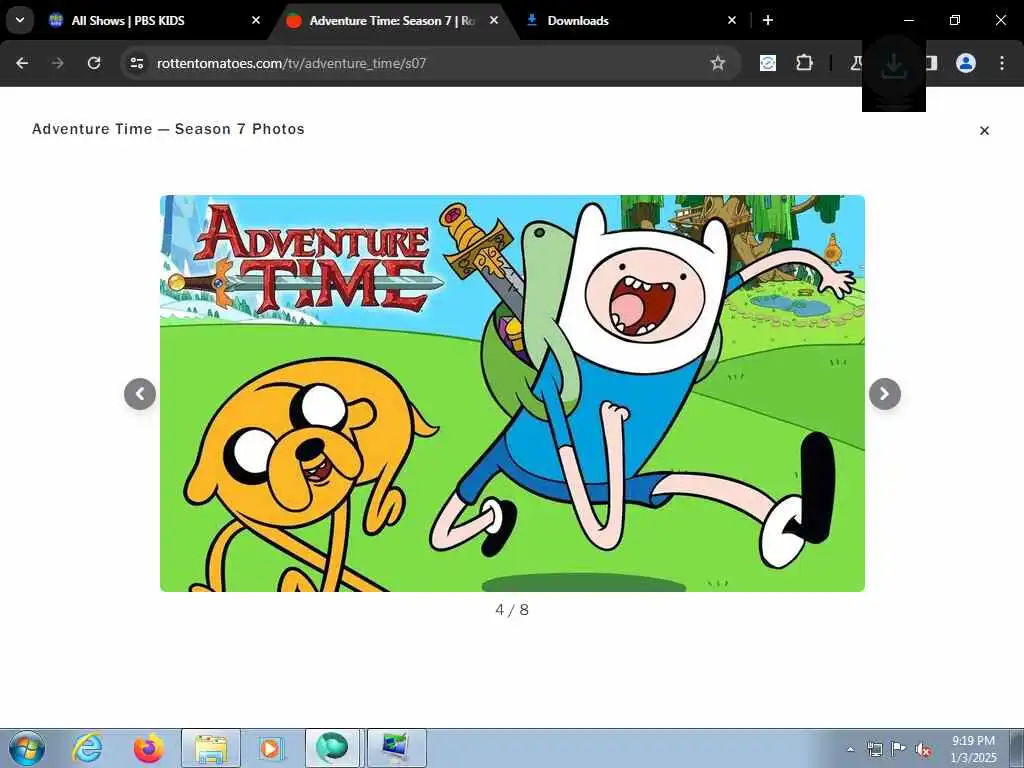Close the Season 7 Photos gallery
1024x768 pixels.
coord(984,131)
